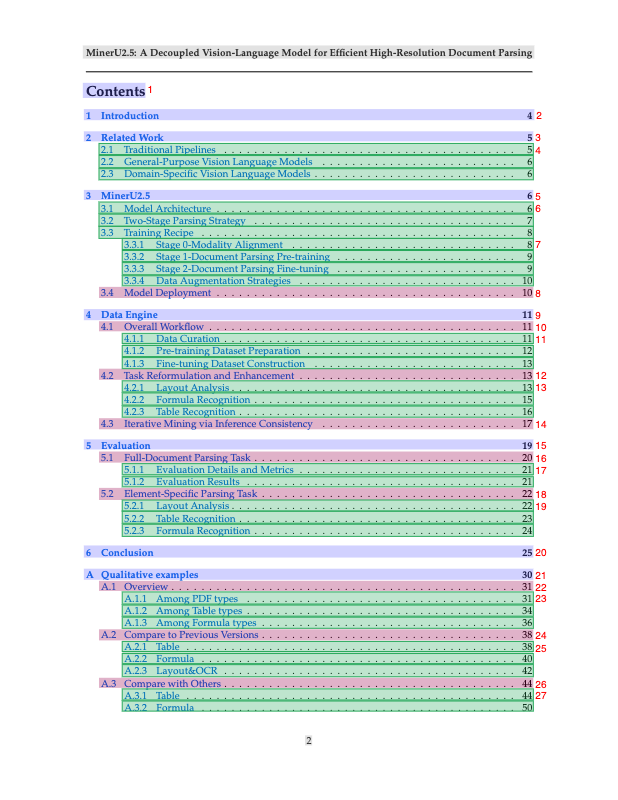Navigate to 3.1 Model Architecture
This screenshot has height=800, width=618.
click(167, 209)
